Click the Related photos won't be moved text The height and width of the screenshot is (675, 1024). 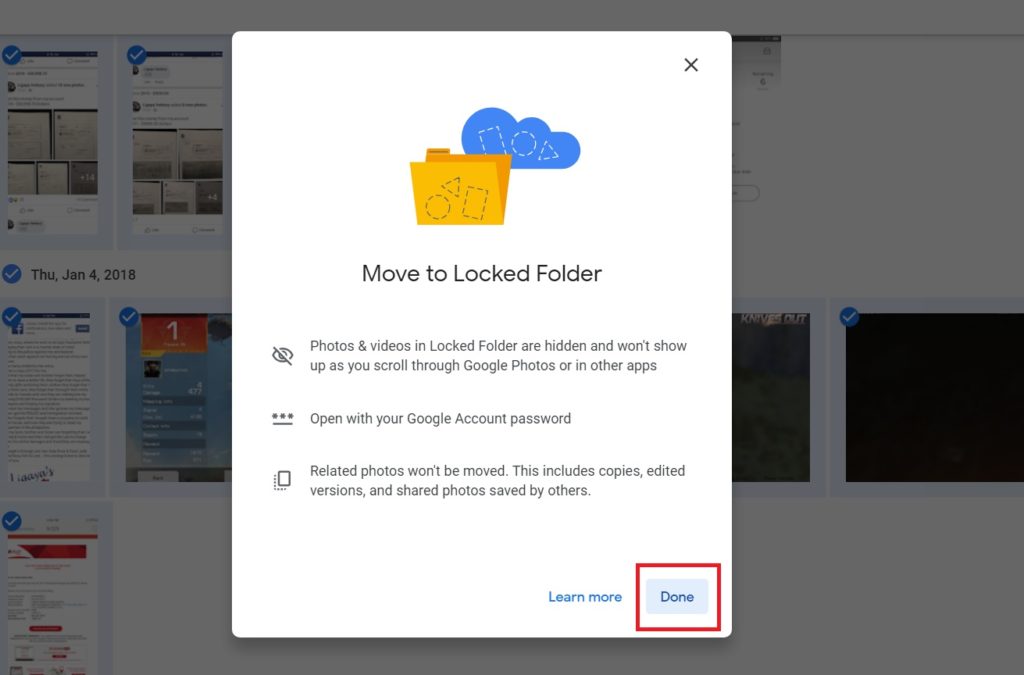[x=498, y=480]
